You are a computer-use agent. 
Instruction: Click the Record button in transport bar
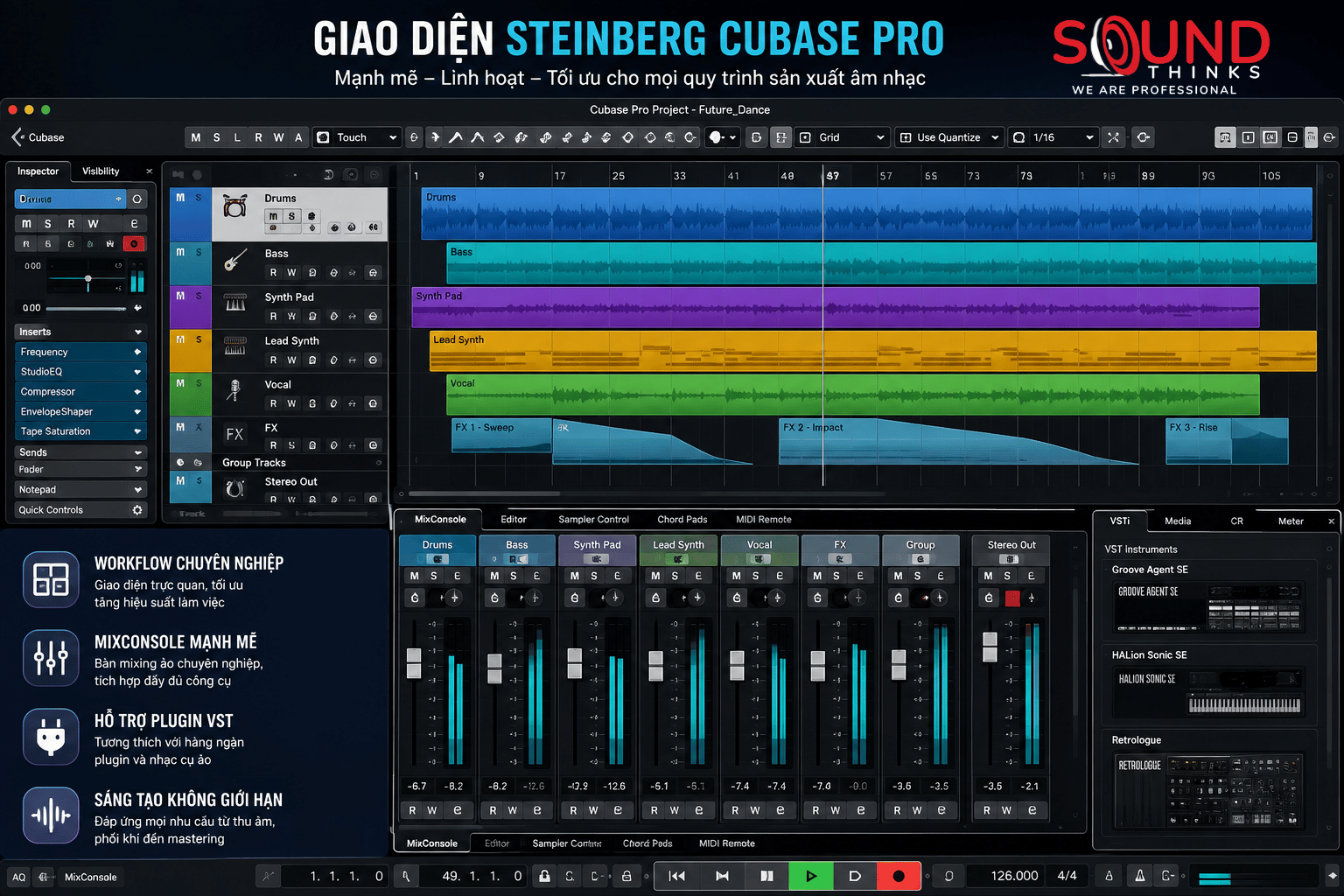click(899, 876)
